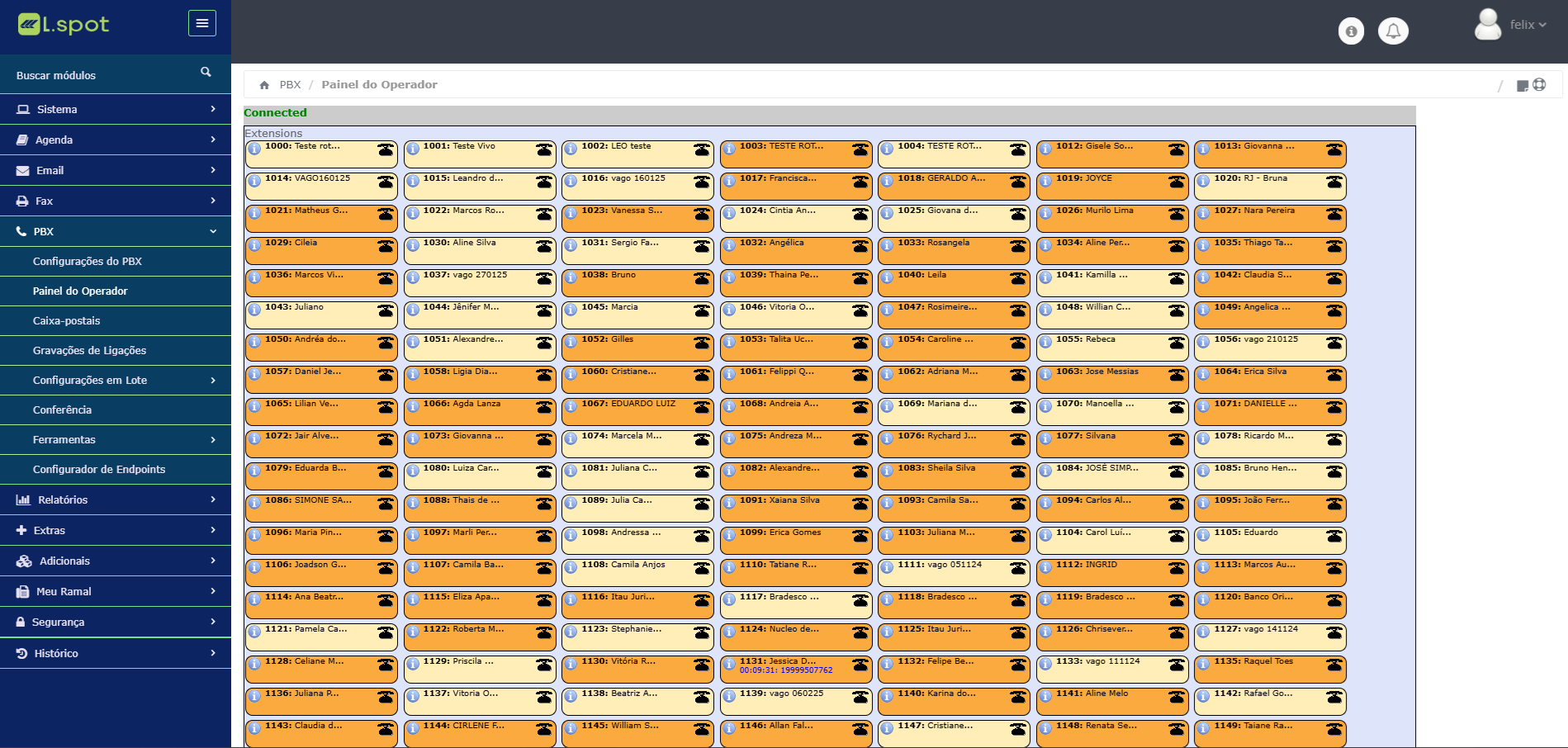
Task: Open the felix user dropdown
Action: click(x=1511, y=25)
